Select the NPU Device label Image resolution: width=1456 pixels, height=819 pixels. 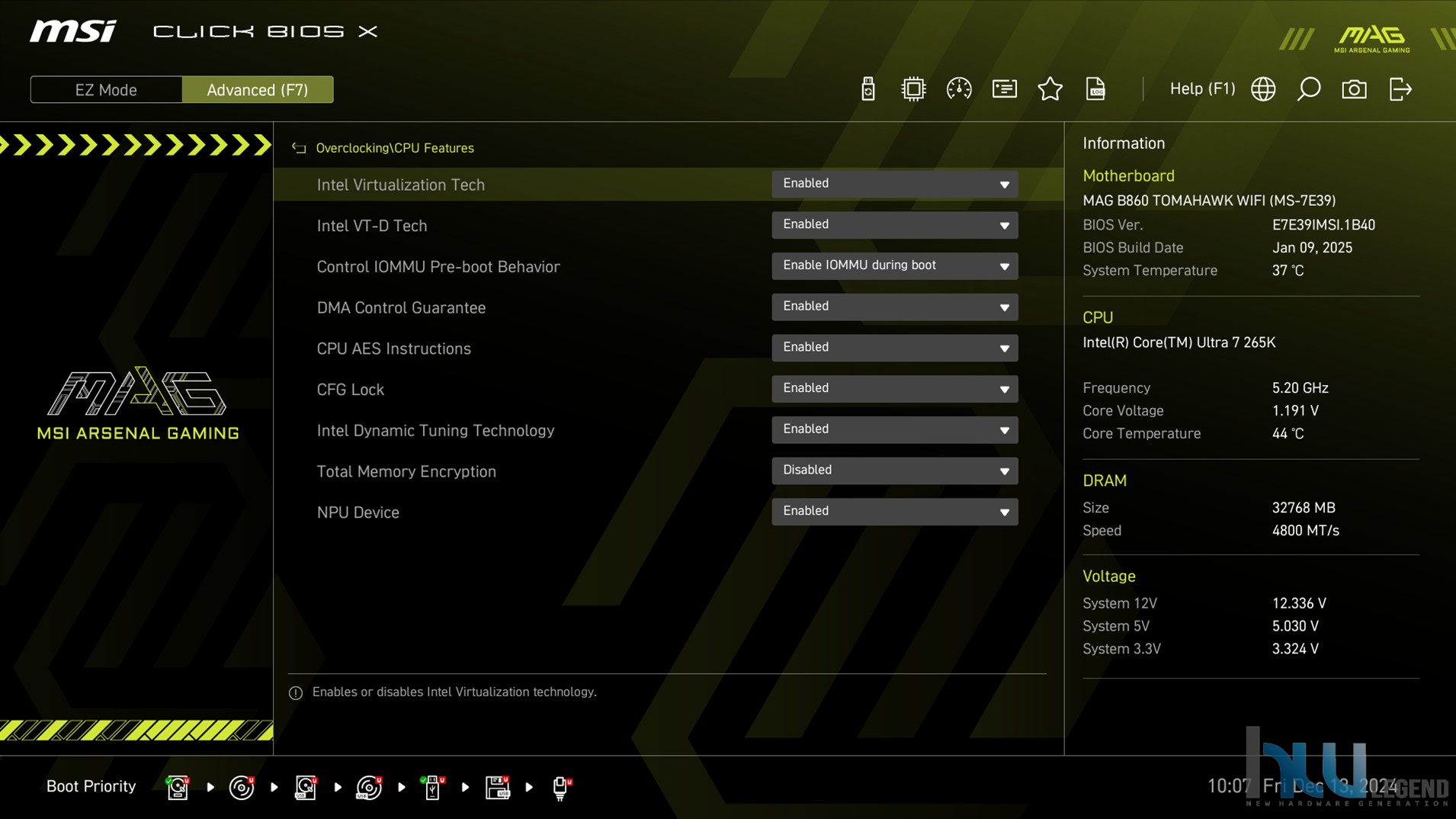pos(358,512)
